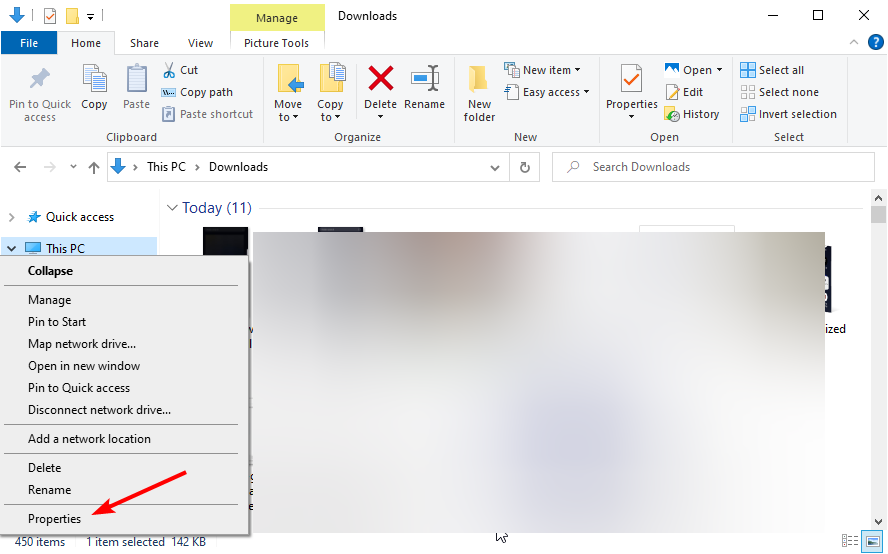Switch to the View tab
This screenshot has height=554, width=888.
[200, 43]
